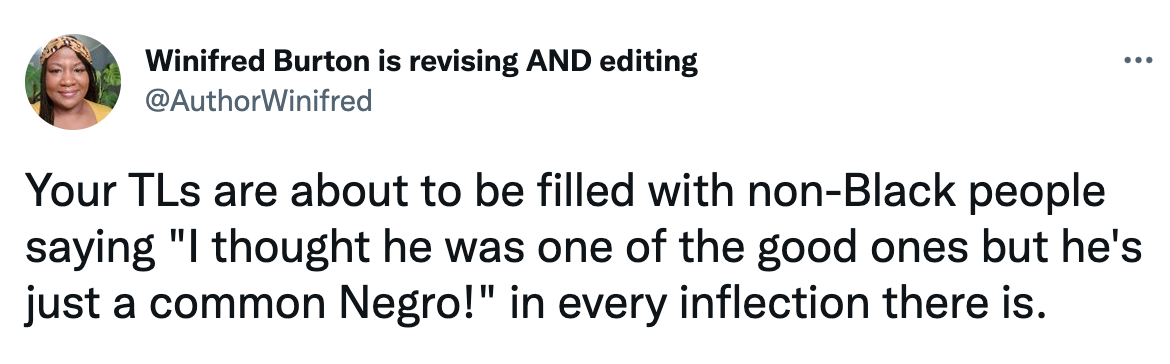Open the three-dot more options menu
1170x364 pixels.
tap(1138, 60)
